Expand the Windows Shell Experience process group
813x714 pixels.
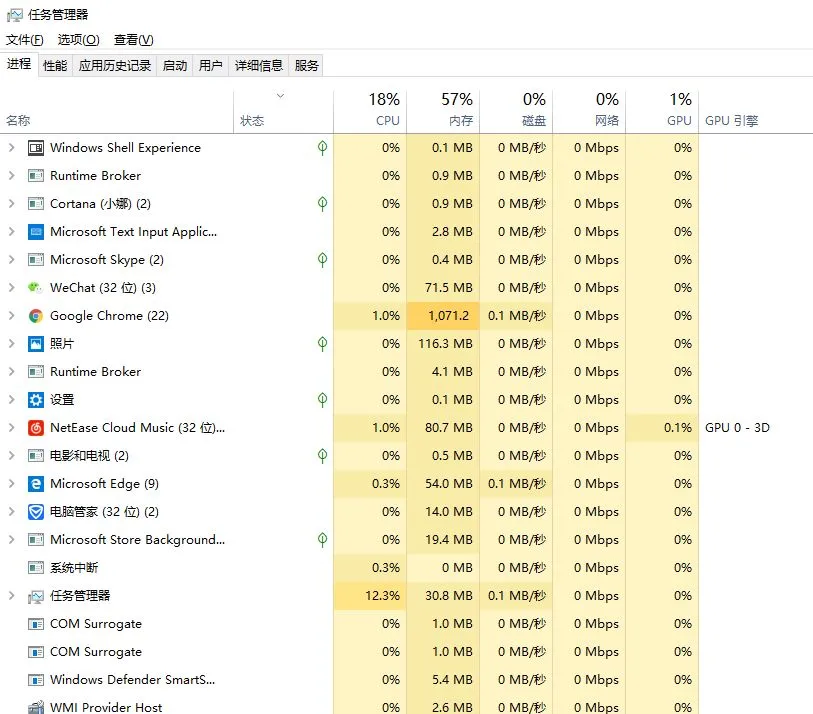coord(11,148)
